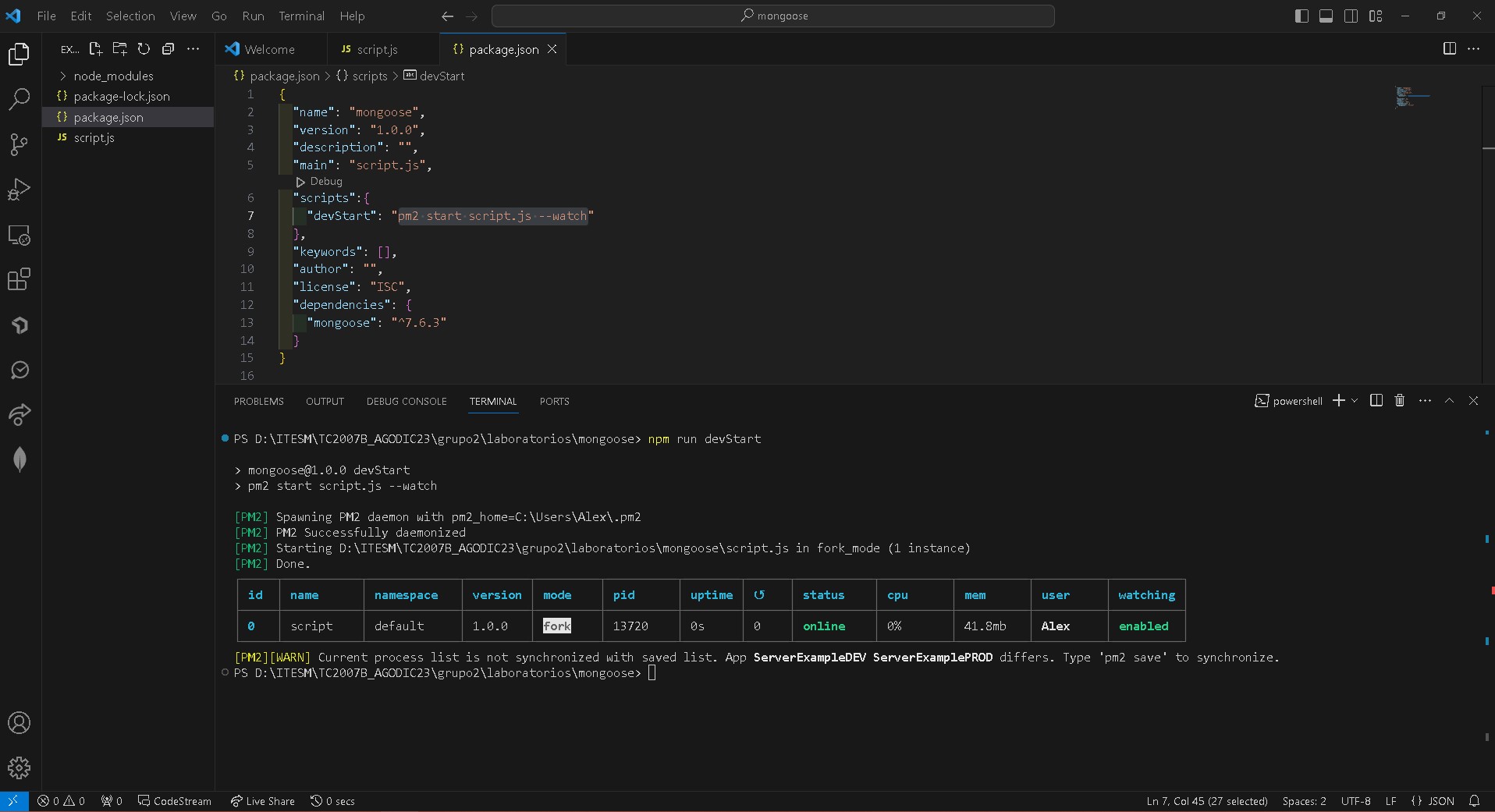Switch to the OUTPUT panel tab
Viewport: 1495px width, 812px height.
point(325,401)
